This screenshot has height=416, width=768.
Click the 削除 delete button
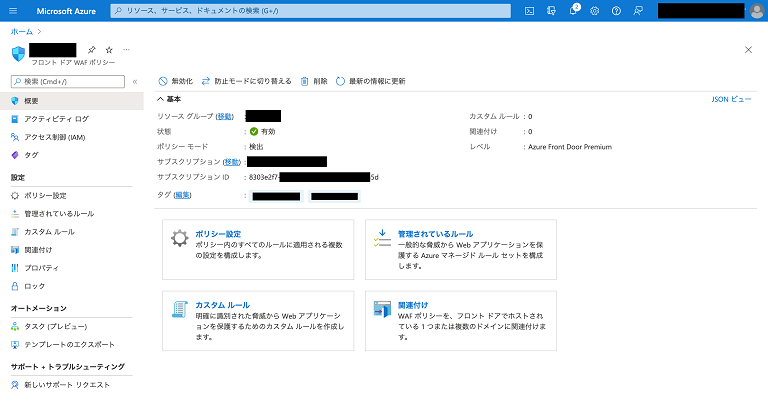[314, 81]
